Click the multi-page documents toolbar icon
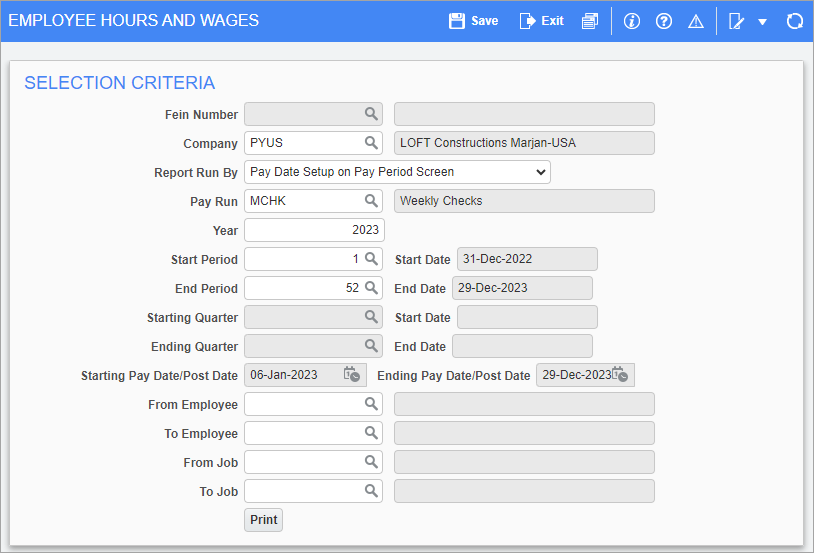This screenshot has width=814, height=553. coord(590,21)
